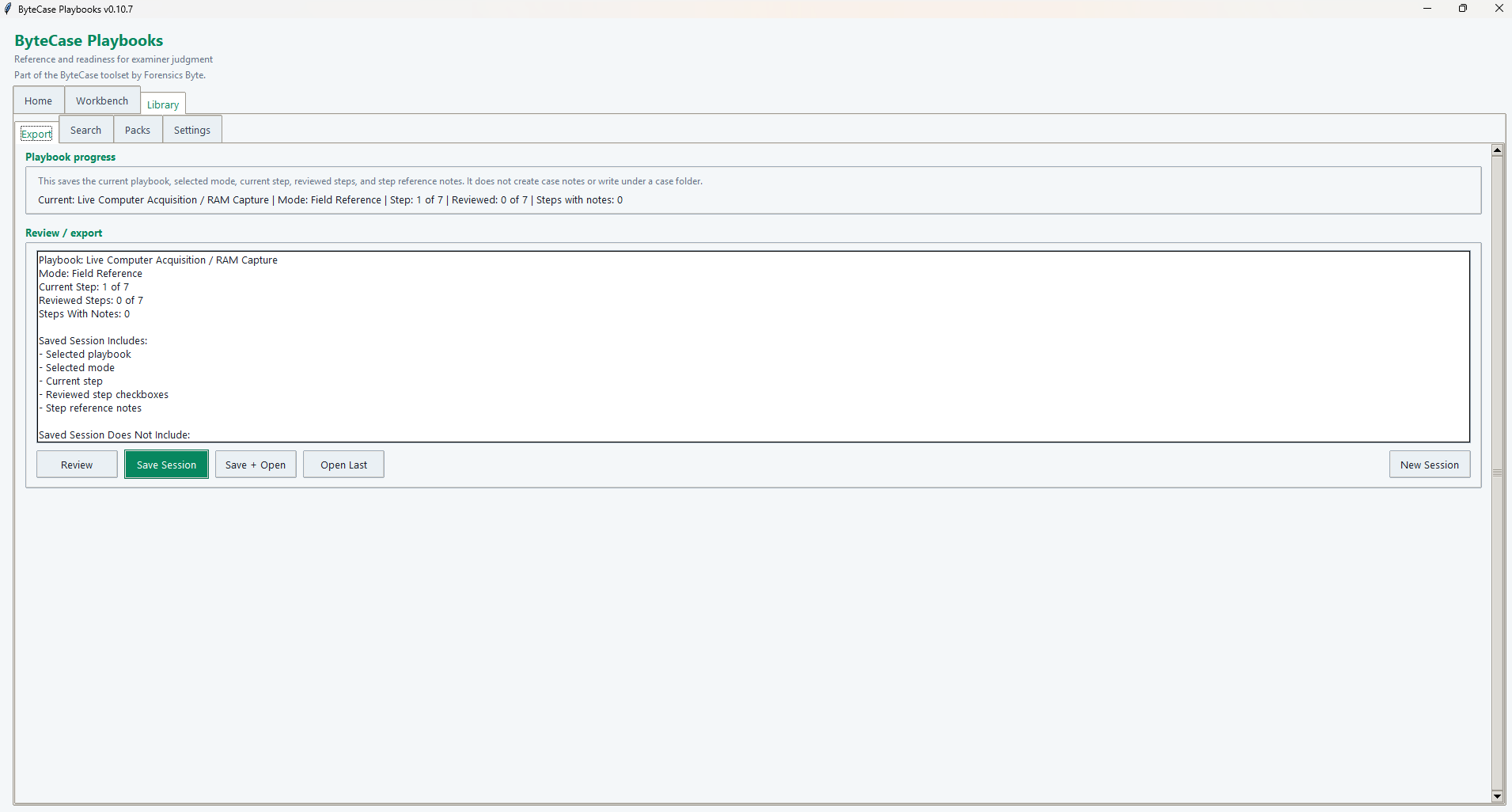This screenshot has width=1512, height=812.
Task: Open the Export sub-tab
Action: tap(36, 133)
